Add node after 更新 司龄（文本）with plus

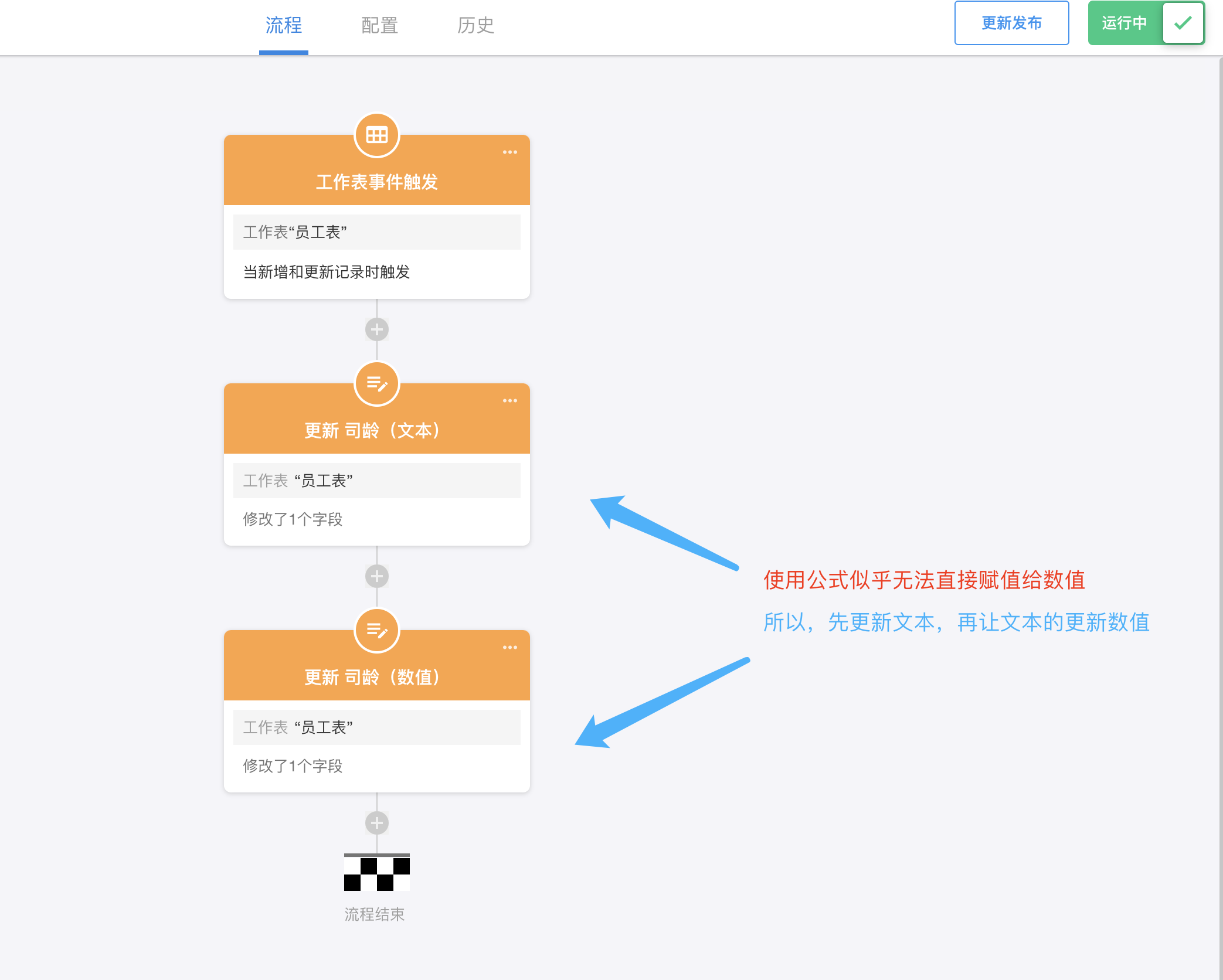[x=376, y=576]
